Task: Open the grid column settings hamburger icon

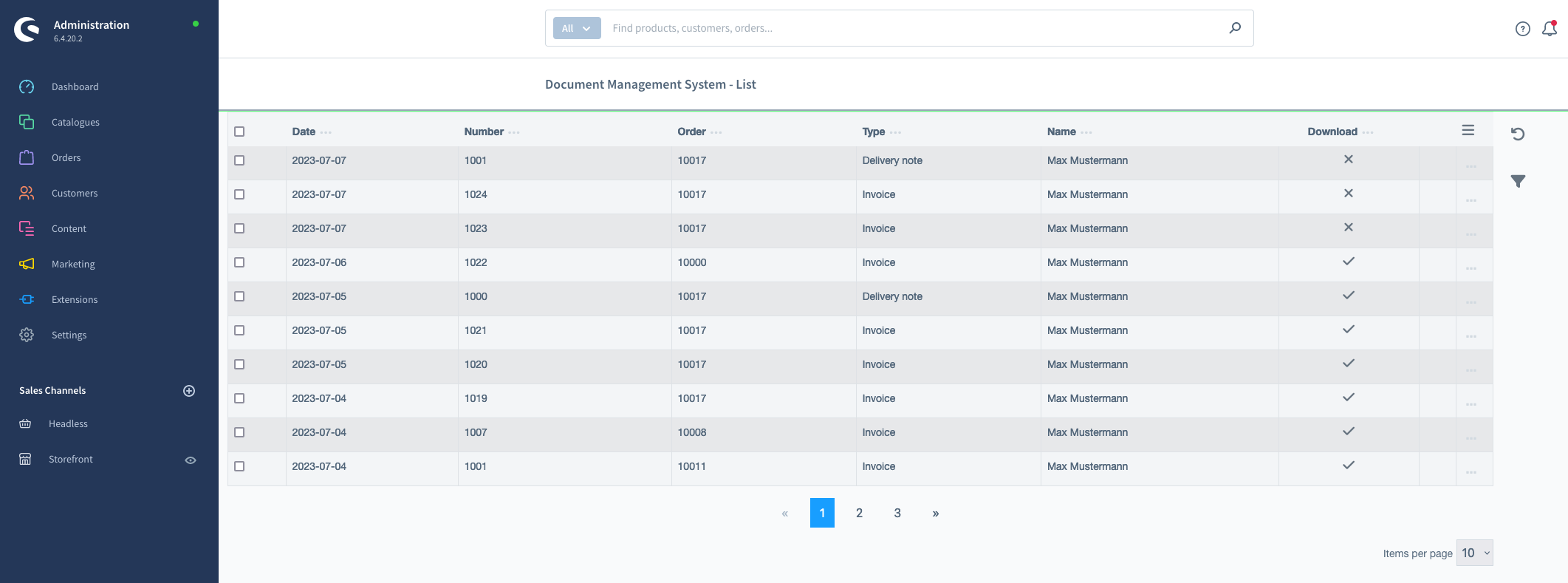Action: pyautogui.click(x=1468, y=130)
